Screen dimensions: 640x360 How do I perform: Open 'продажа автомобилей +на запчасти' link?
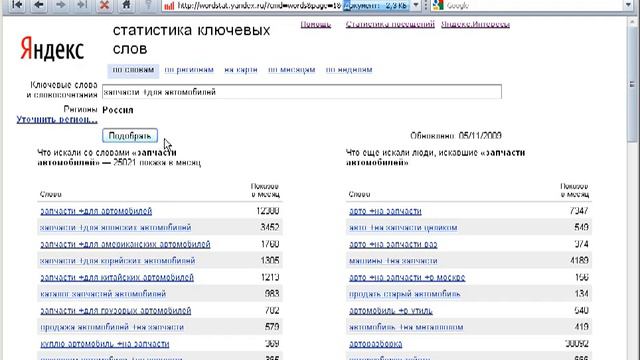112,327
